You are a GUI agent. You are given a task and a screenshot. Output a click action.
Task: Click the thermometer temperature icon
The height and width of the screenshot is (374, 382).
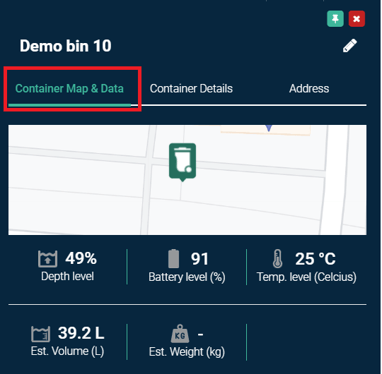coord(277,259)
